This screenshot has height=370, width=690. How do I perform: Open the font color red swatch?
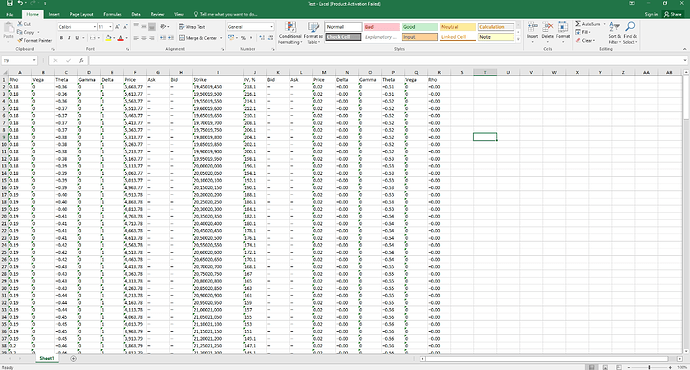click(121, 38)
